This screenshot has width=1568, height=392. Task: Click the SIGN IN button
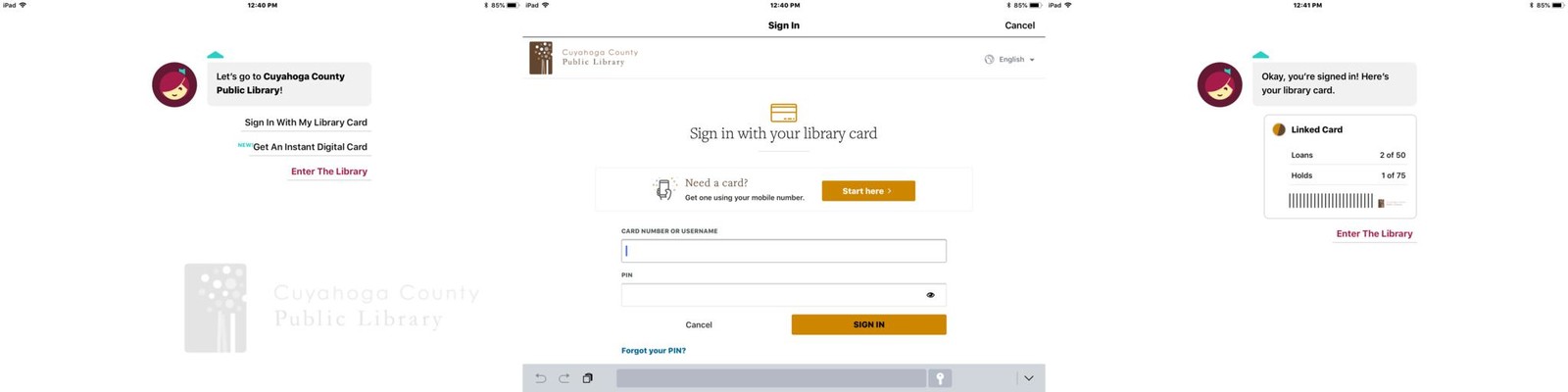(x=869, y=324)
